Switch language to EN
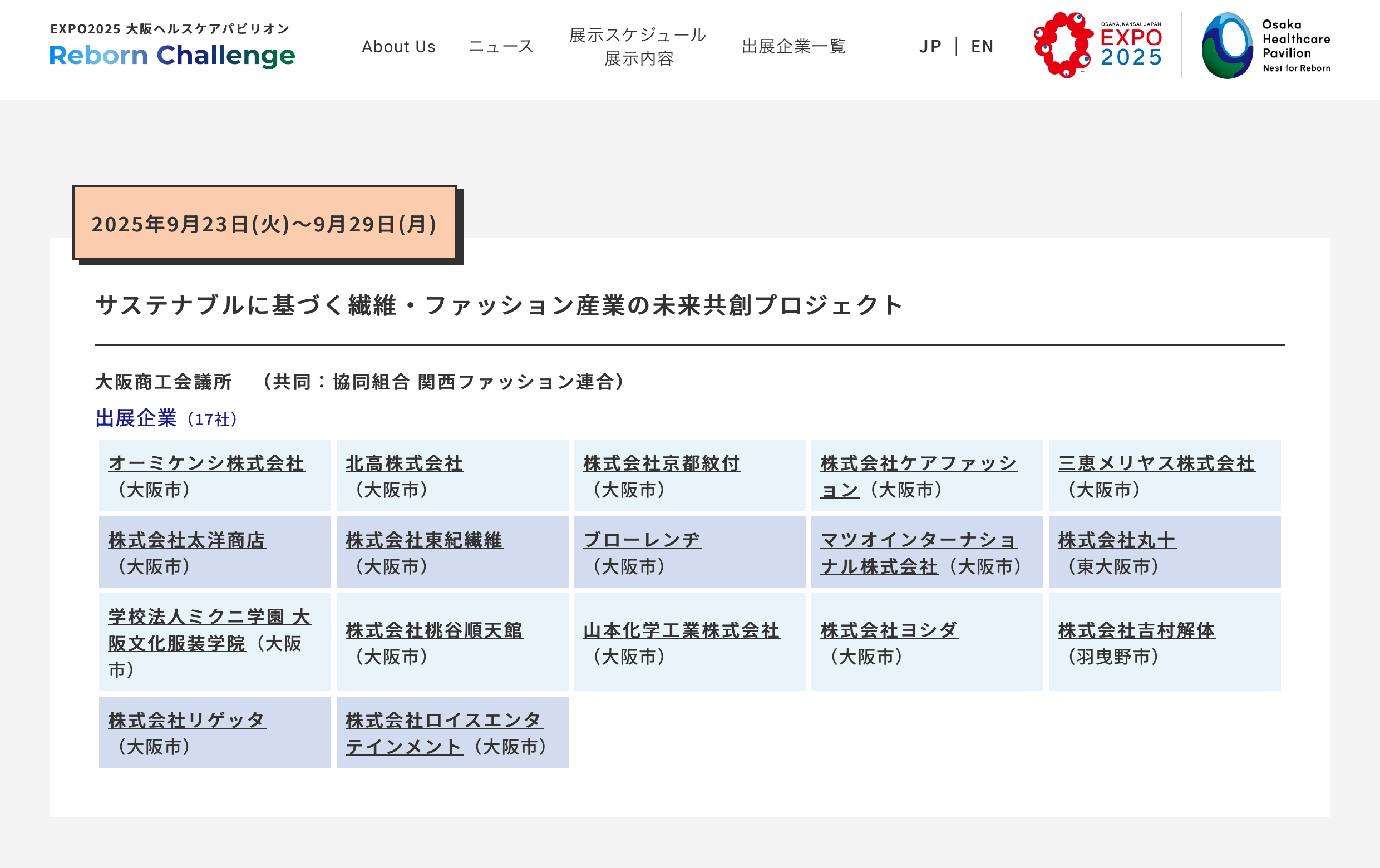The height and width of the screenshot is (868, 1380). coord(982,46)
